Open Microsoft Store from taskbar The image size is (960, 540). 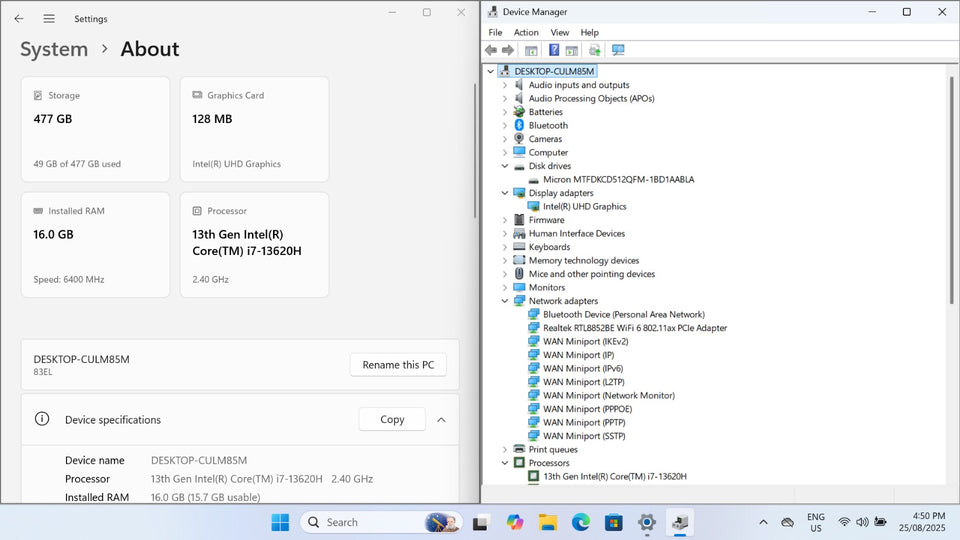(613, 522)
